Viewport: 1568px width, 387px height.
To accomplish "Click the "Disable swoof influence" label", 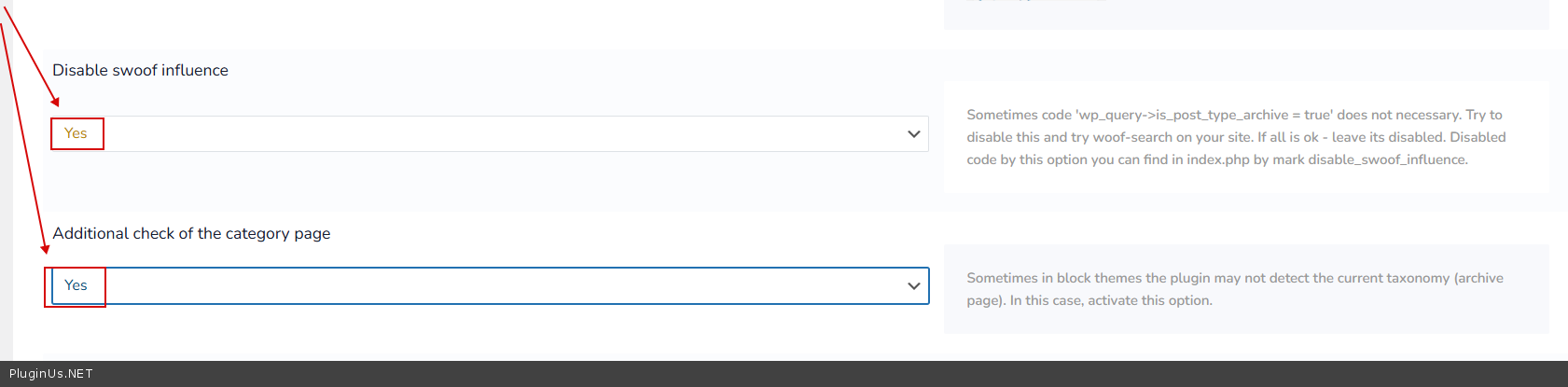I will pos(140,70).
